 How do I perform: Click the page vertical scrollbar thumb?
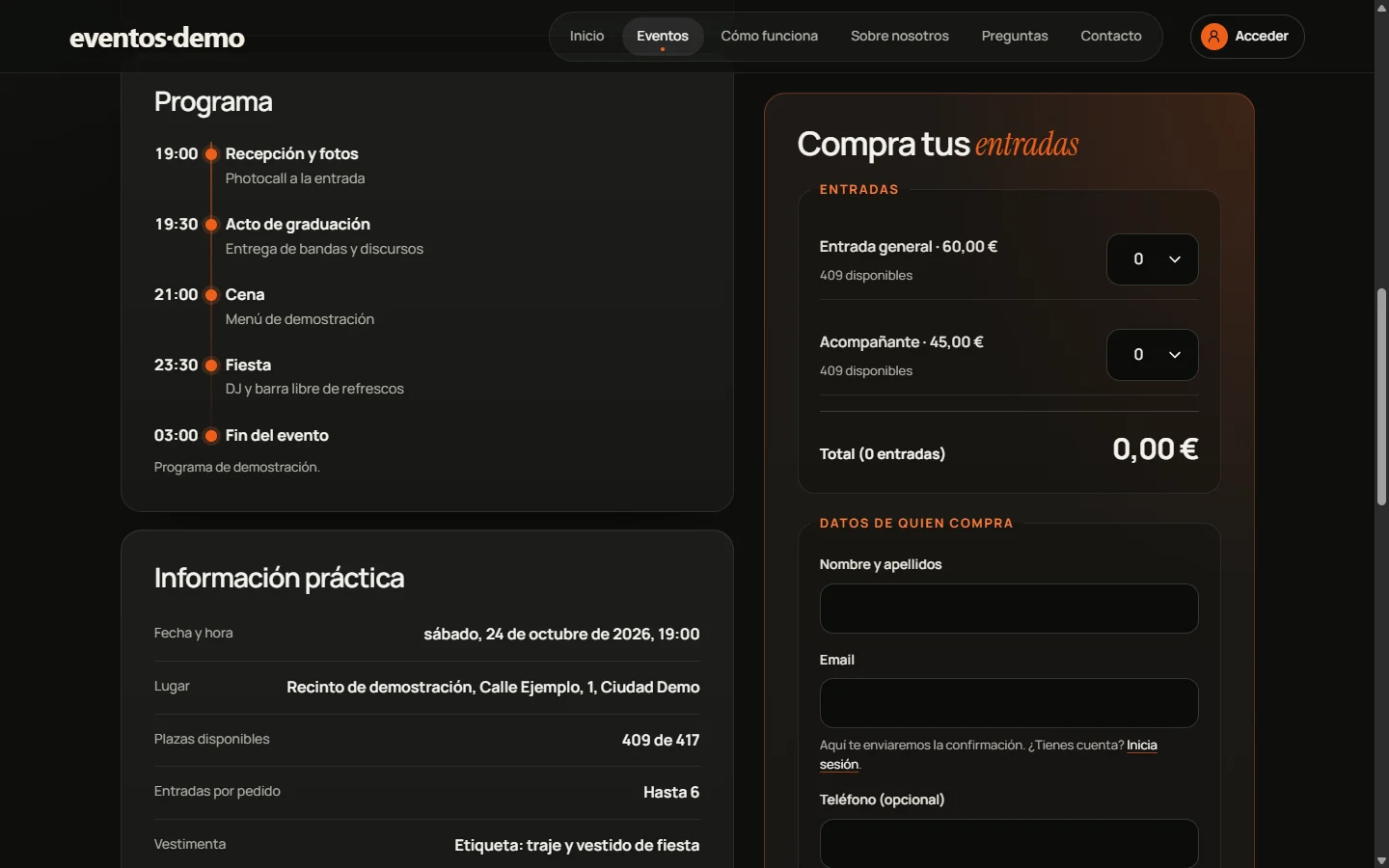point(1381,397)
